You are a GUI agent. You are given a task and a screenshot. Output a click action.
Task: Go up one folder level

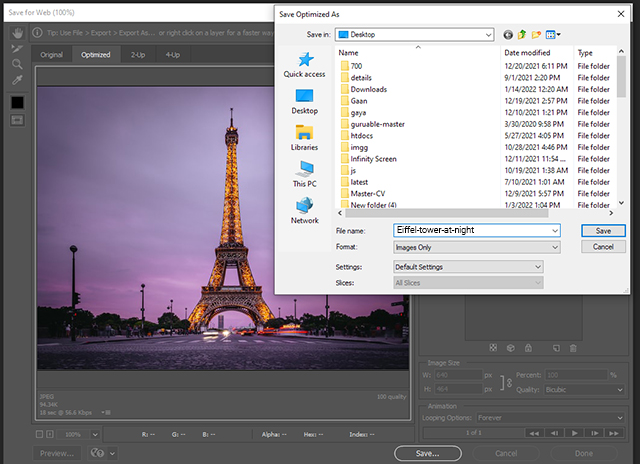coord(522,35)
